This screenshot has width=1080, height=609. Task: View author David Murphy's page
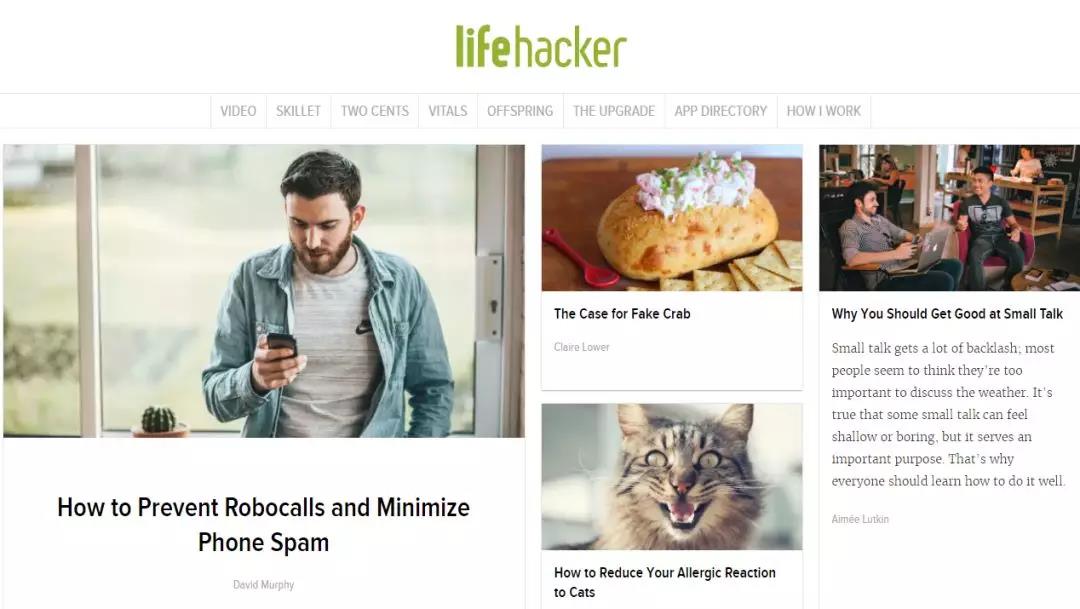coord(264,585)
